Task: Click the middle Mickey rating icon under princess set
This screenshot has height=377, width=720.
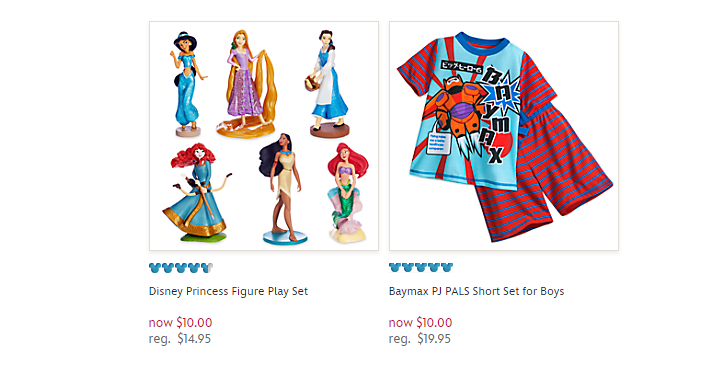Action: click(x=181, y=267)
